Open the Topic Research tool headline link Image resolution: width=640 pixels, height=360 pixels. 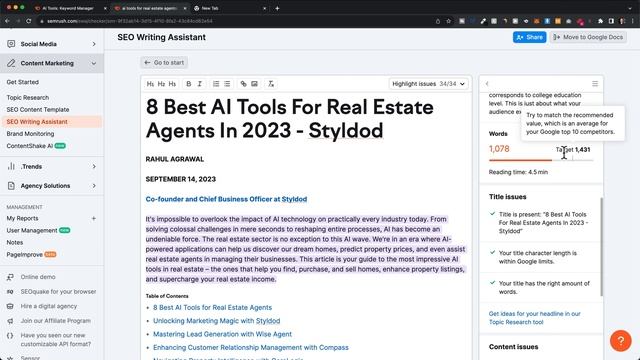534,318
